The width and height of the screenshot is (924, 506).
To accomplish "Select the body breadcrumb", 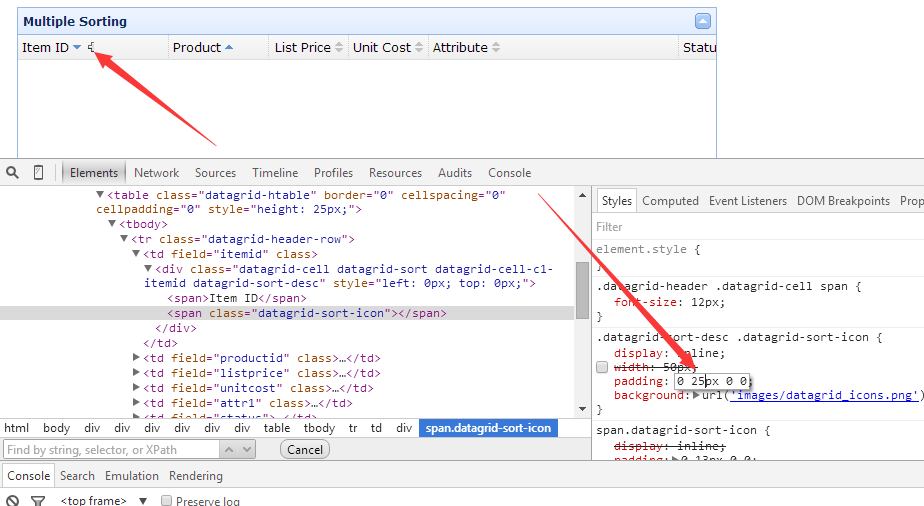I will (56, 428).
